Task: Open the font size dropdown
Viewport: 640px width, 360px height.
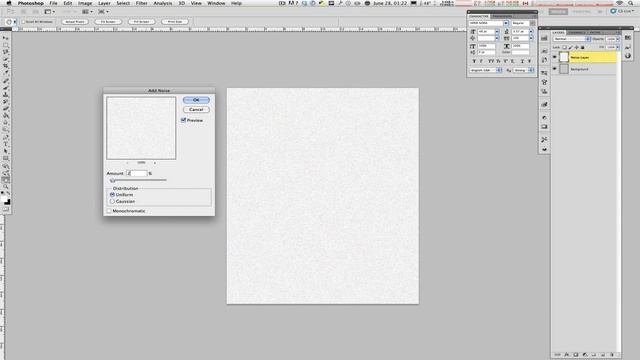Action: click(497, 31)
